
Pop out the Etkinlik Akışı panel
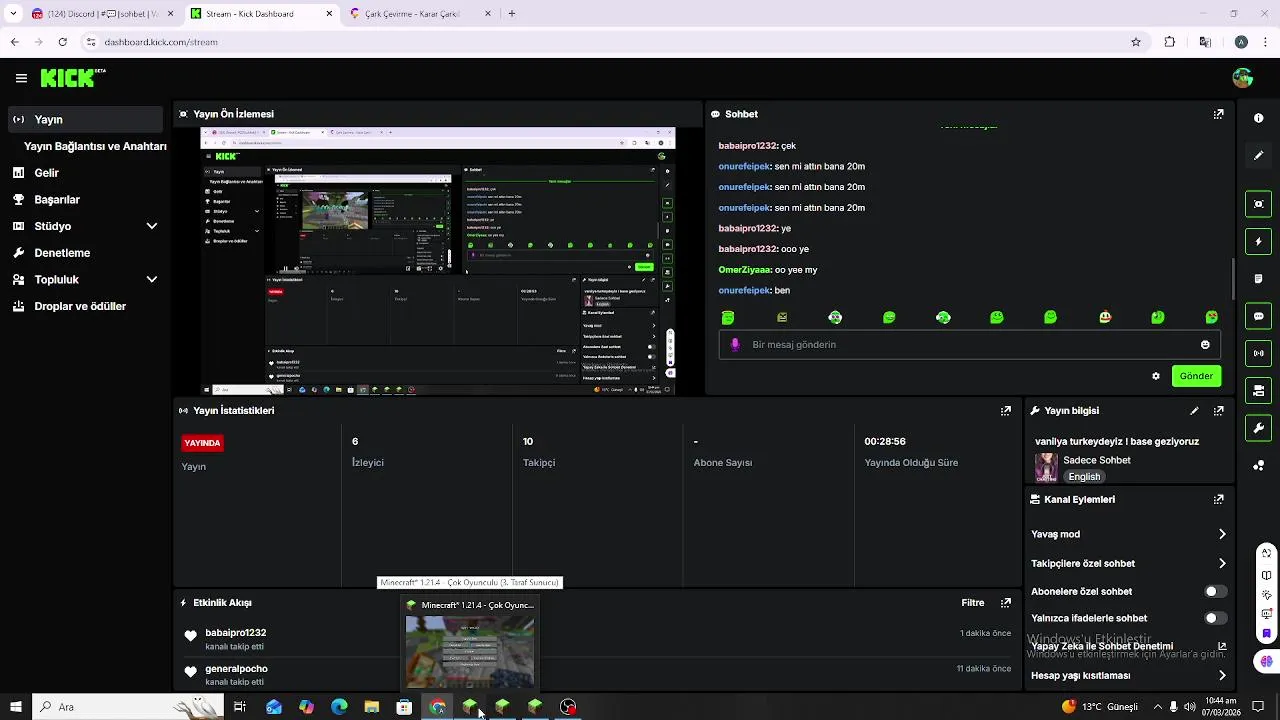pyautogui.click(x=1006, y=603)
